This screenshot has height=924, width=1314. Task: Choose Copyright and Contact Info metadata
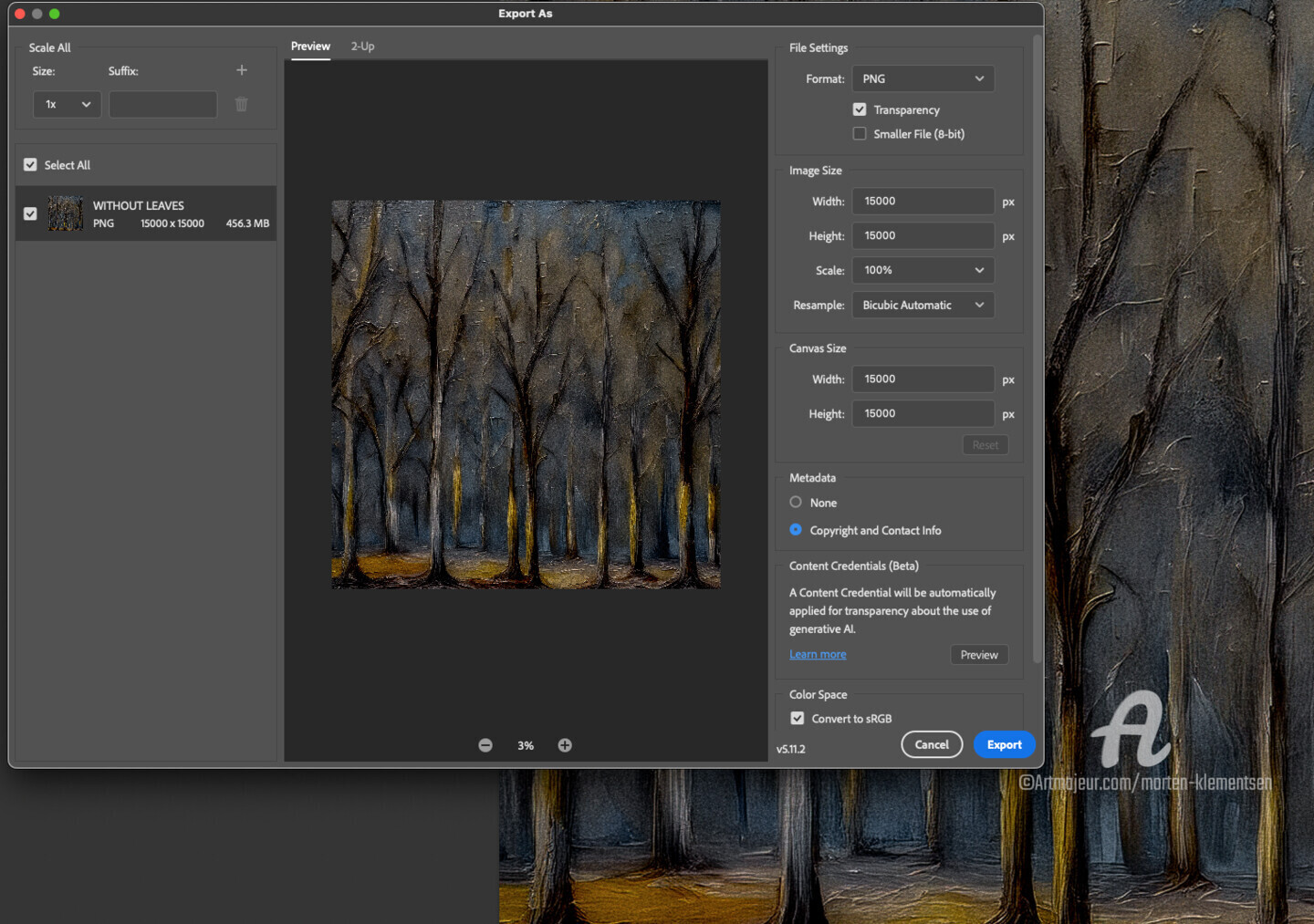click(796, 530)
